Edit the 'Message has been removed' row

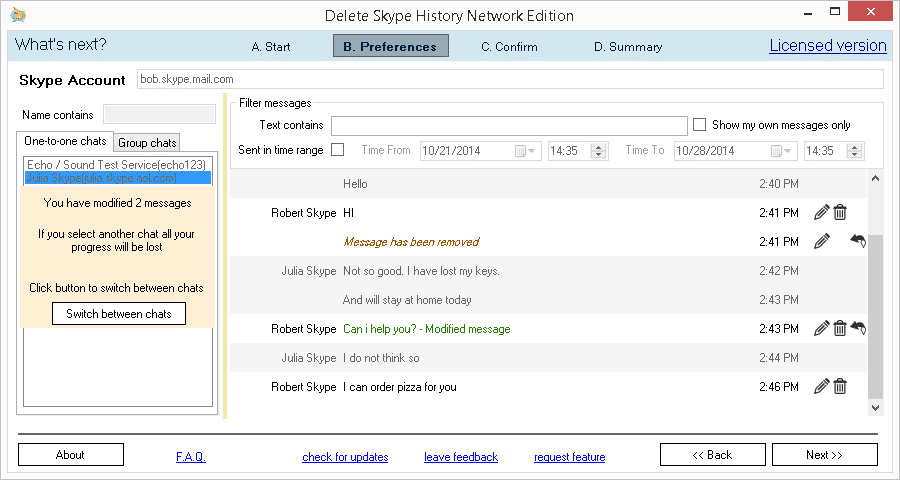point(821,241)
